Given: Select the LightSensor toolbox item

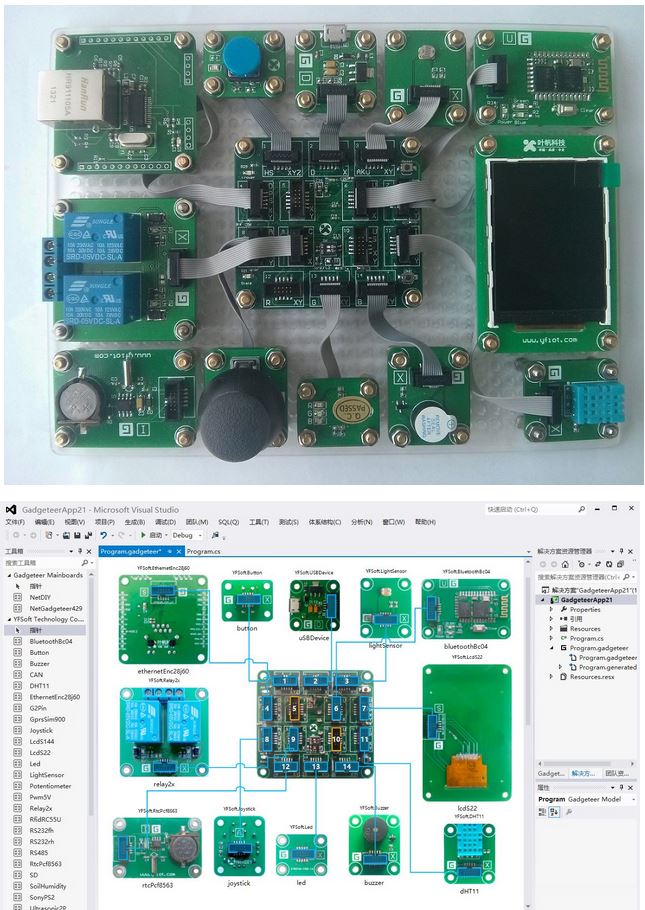Looking at the screenshot, I should pos(46,775).
